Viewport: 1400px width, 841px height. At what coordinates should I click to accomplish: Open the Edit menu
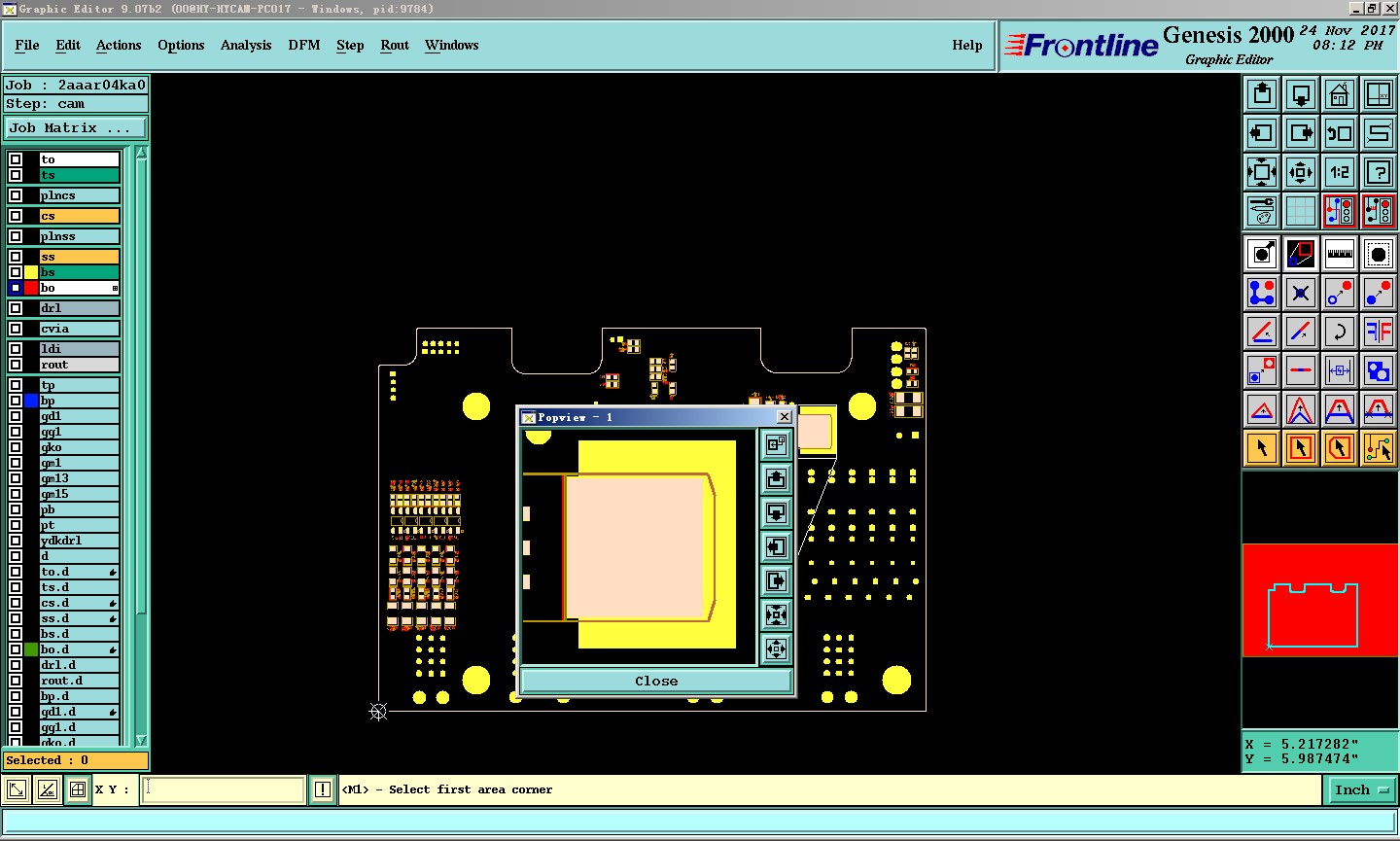click(68, 45)
